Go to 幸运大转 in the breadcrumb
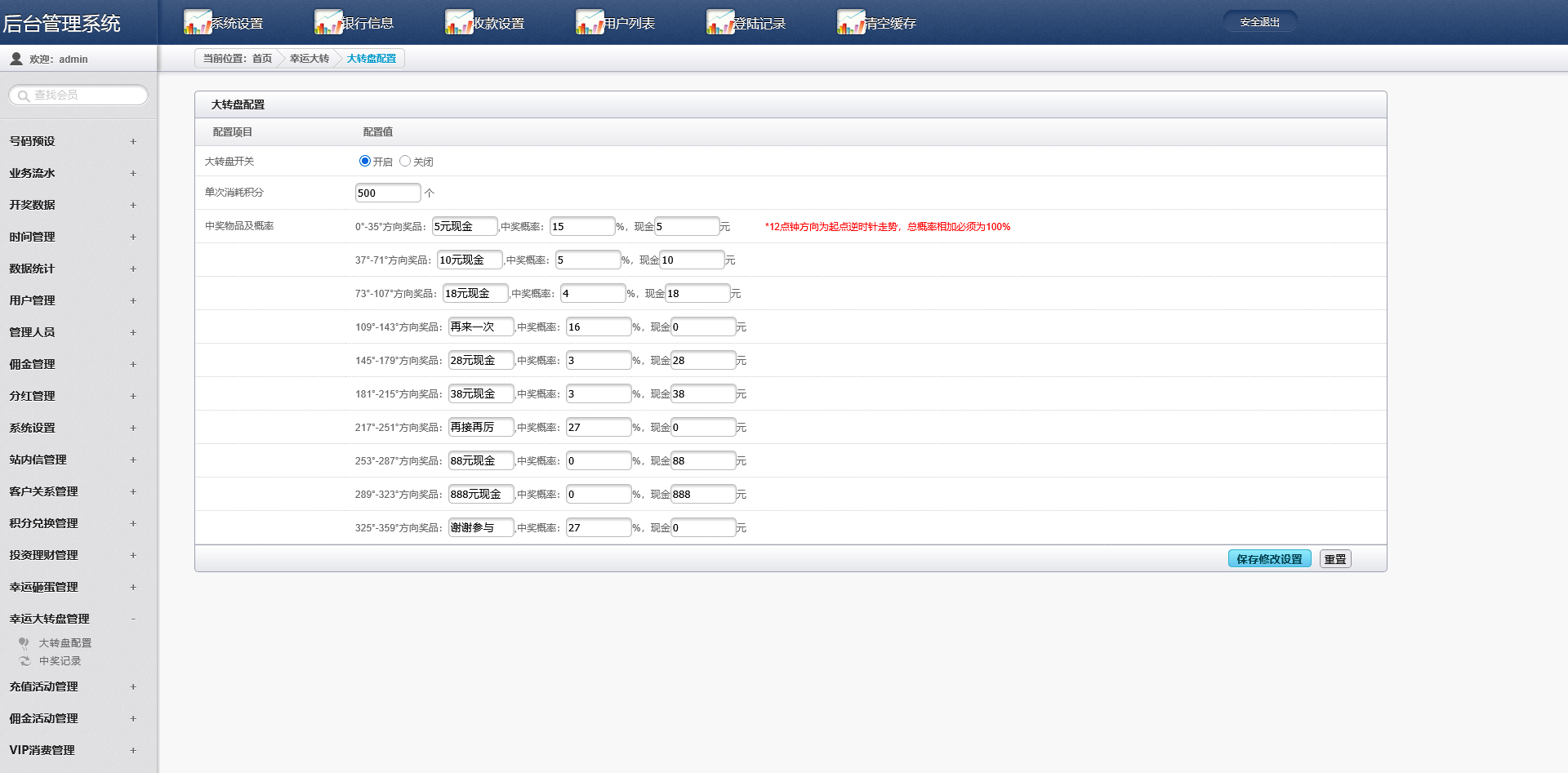Image resolution: width=1568 pixels, height=773 pixels. point(310,59)
